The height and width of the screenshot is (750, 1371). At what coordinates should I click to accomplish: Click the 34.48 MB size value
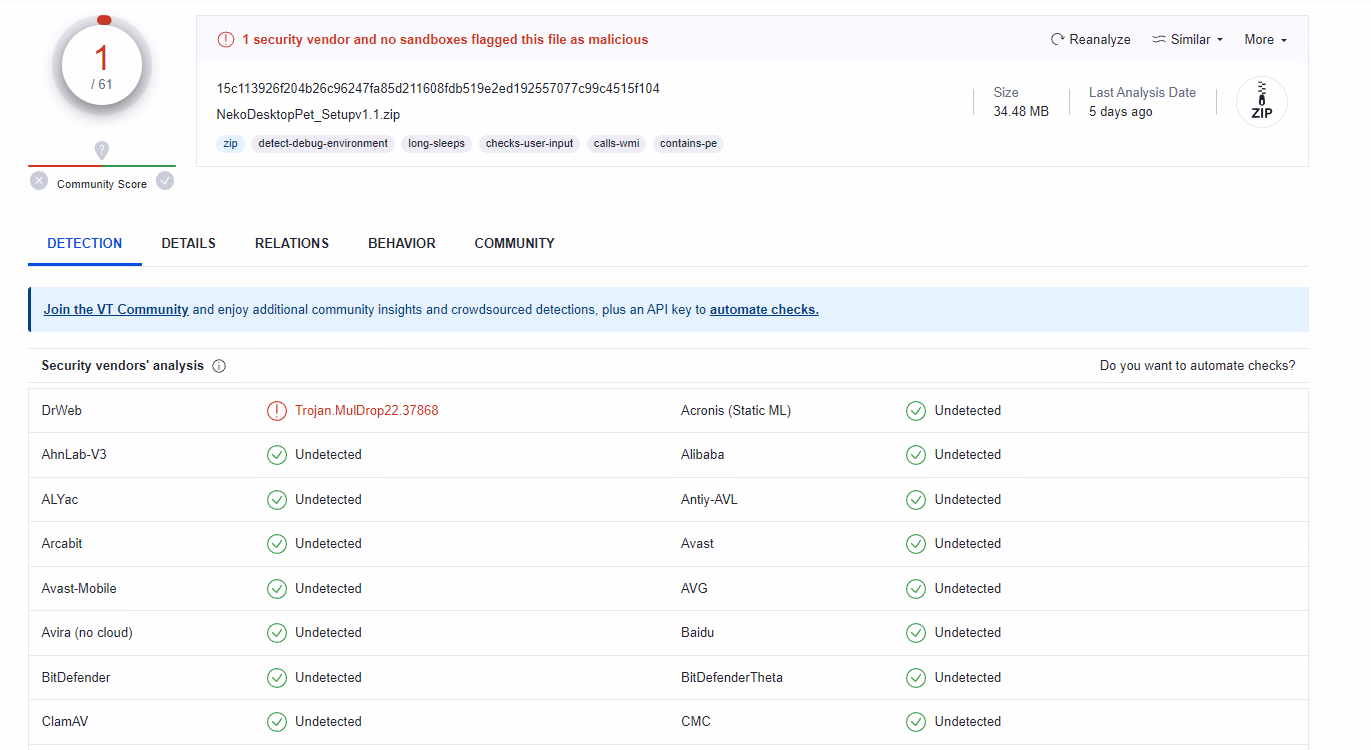point(1021,112)
